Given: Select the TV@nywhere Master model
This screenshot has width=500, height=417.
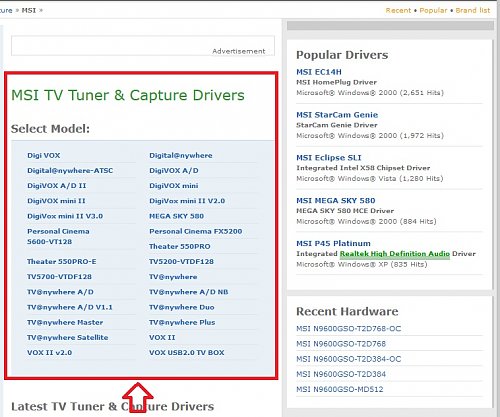Looking at the screenshot, I should (65, 322).
